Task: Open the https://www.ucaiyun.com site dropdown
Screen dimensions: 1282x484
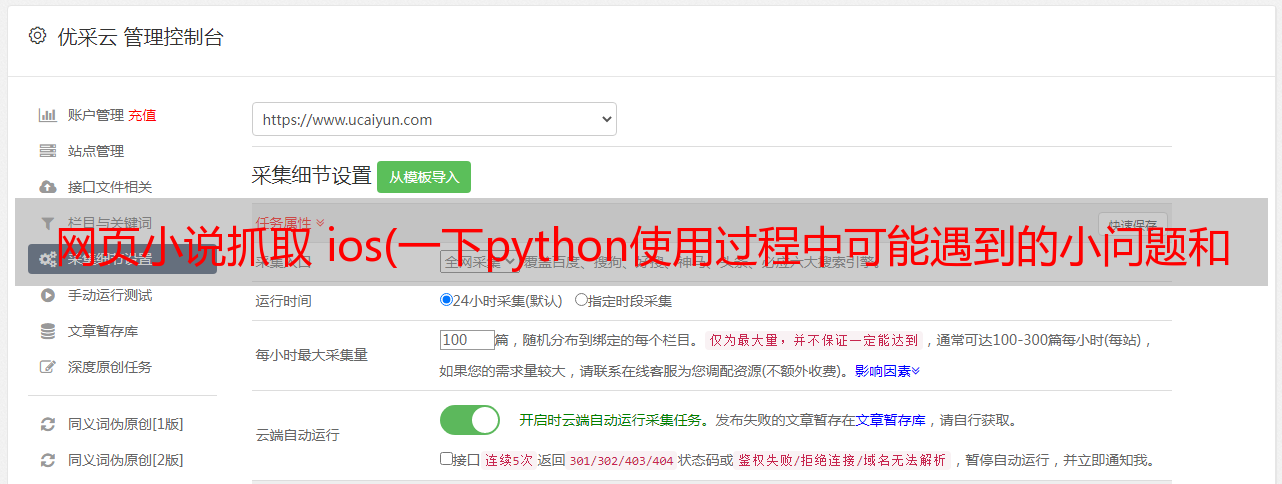Action: point(434,119)
